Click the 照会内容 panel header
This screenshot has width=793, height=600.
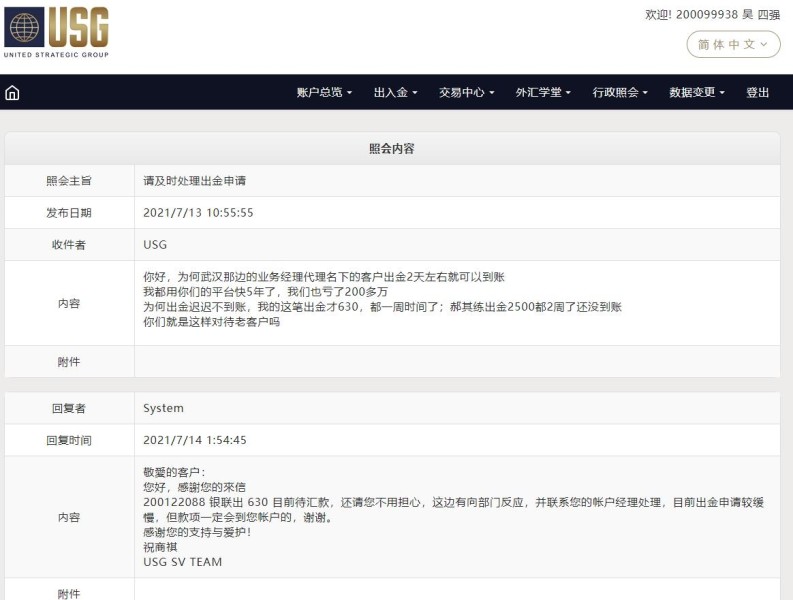pyautogui.click(x=392, y=148)
